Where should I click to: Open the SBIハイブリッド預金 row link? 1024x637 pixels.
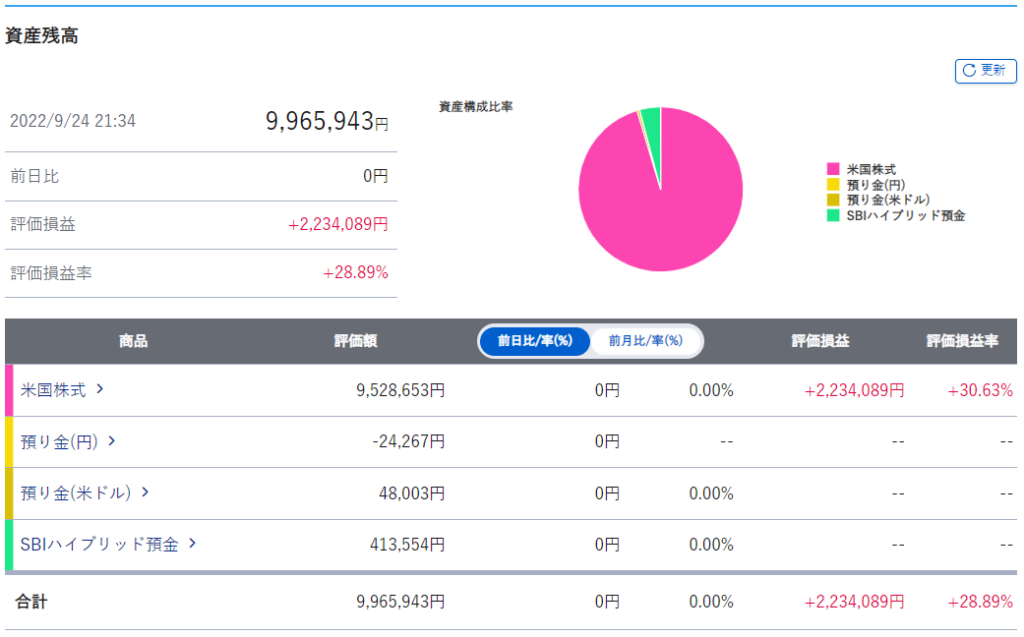[x=99, y=544]
